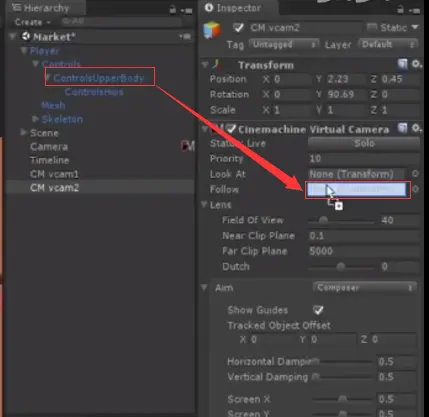This screenshot has width=429, height=417.
Task: Open the Transform component gear settings menu
Action: point(416,64)
